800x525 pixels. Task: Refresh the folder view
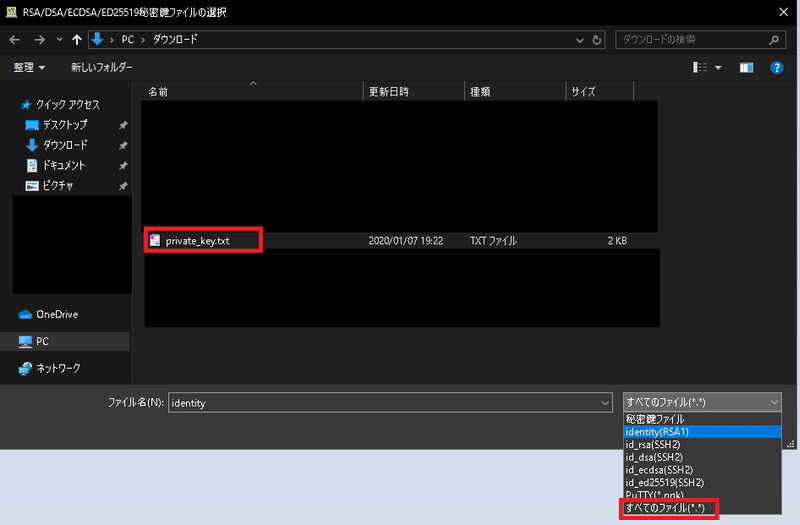point(596,40)
